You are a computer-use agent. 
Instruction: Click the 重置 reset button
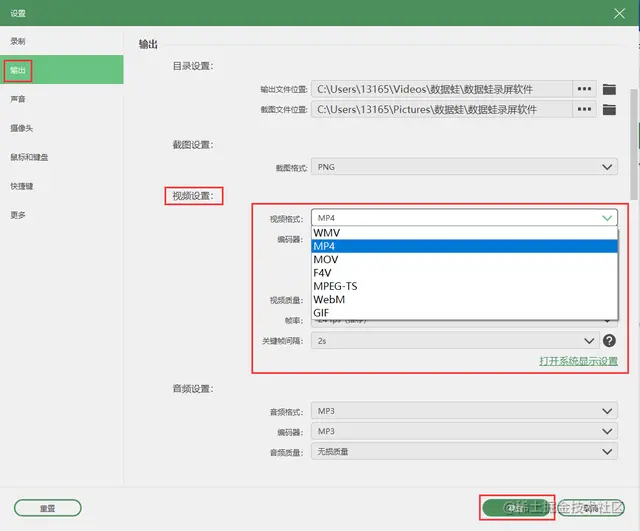click(x=47, y=508)
